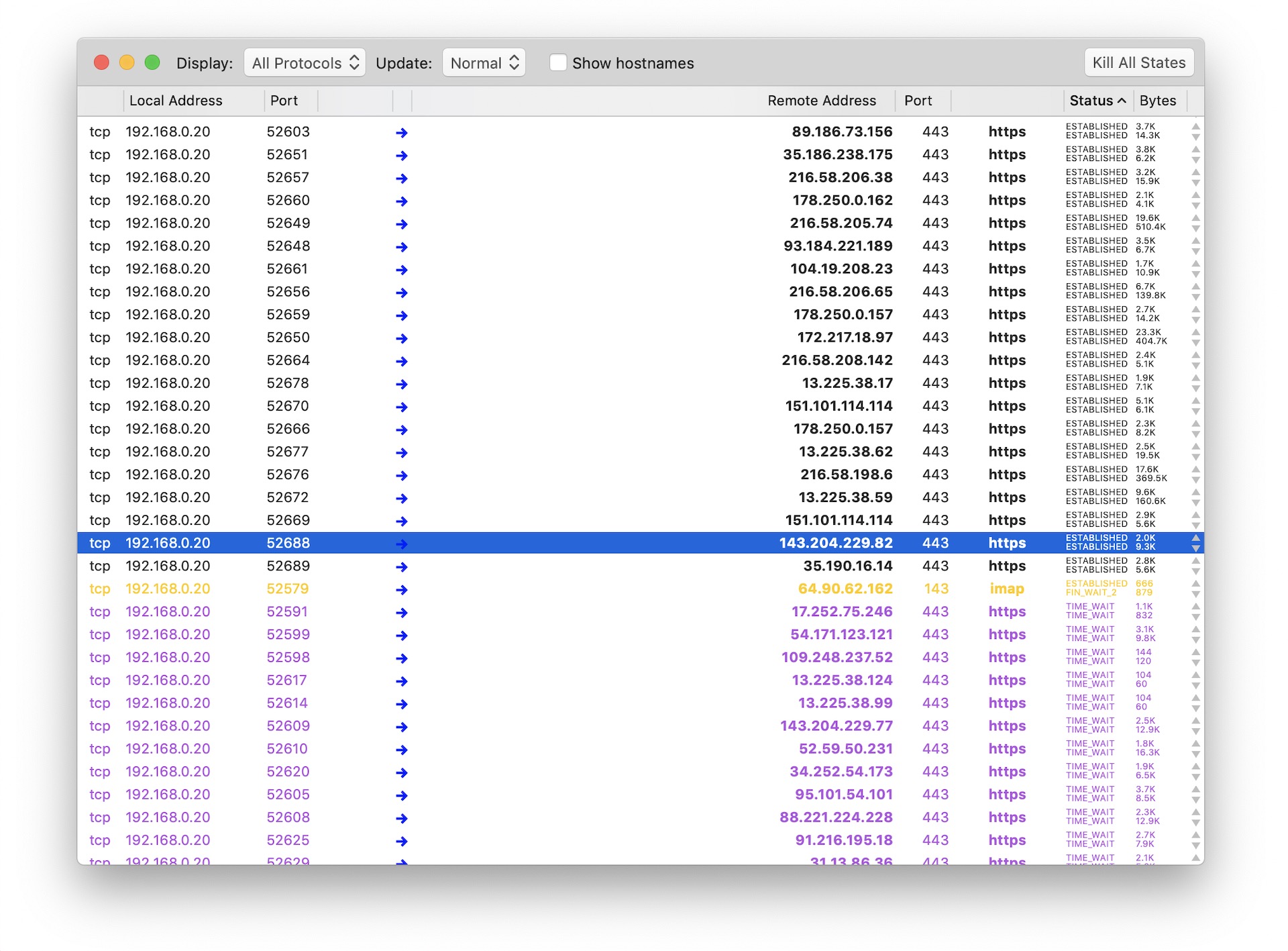Click direction arrow for 216.58.206.38 connection
Screen dimensions: 1288x951
401,178
